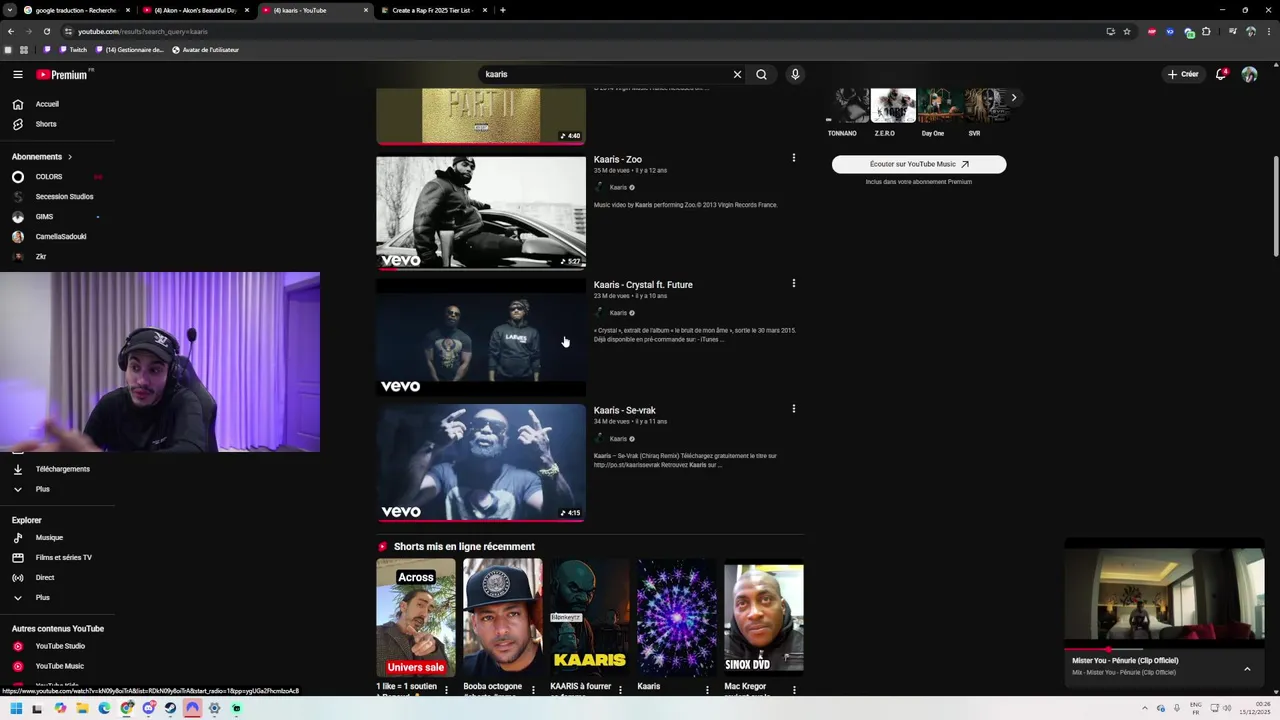The image size is (1280, 720).
Task: Open the Créer button
Action: coord(1183,74)
